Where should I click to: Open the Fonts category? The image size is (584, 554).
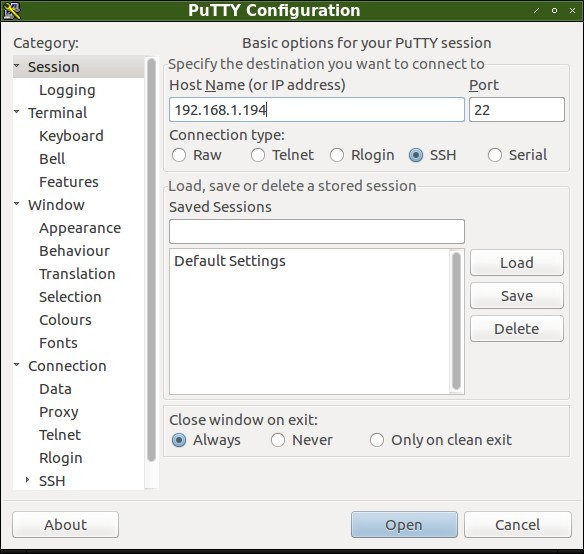[x=58, y=343]
